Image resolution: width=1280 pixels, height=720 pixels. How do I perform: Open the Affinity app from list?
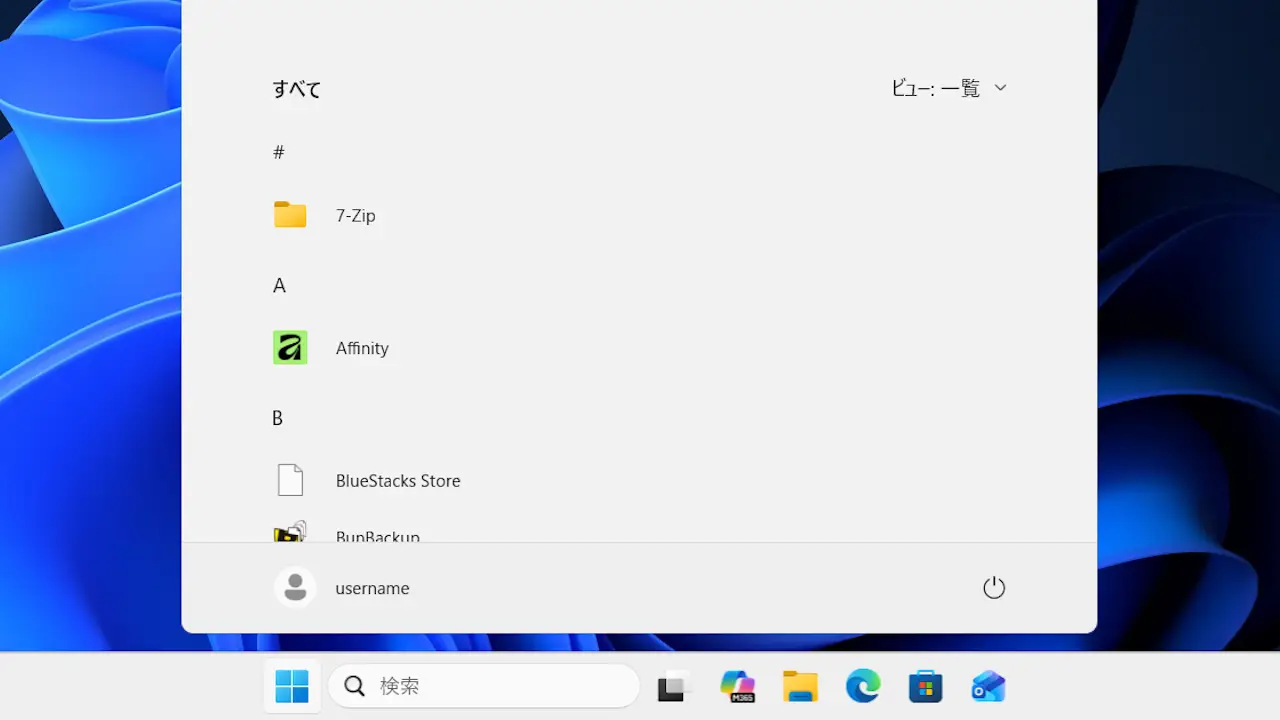coord(361,348)
